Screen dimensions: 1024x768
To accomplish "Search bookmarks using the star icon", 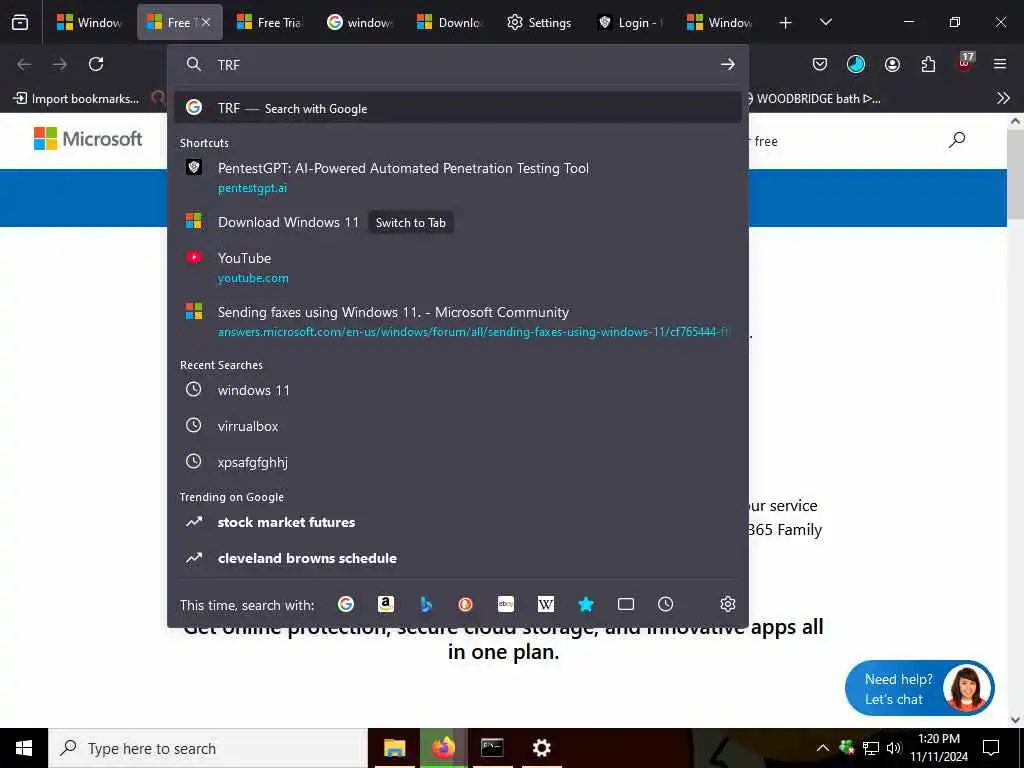I will (x=586, y=604).
